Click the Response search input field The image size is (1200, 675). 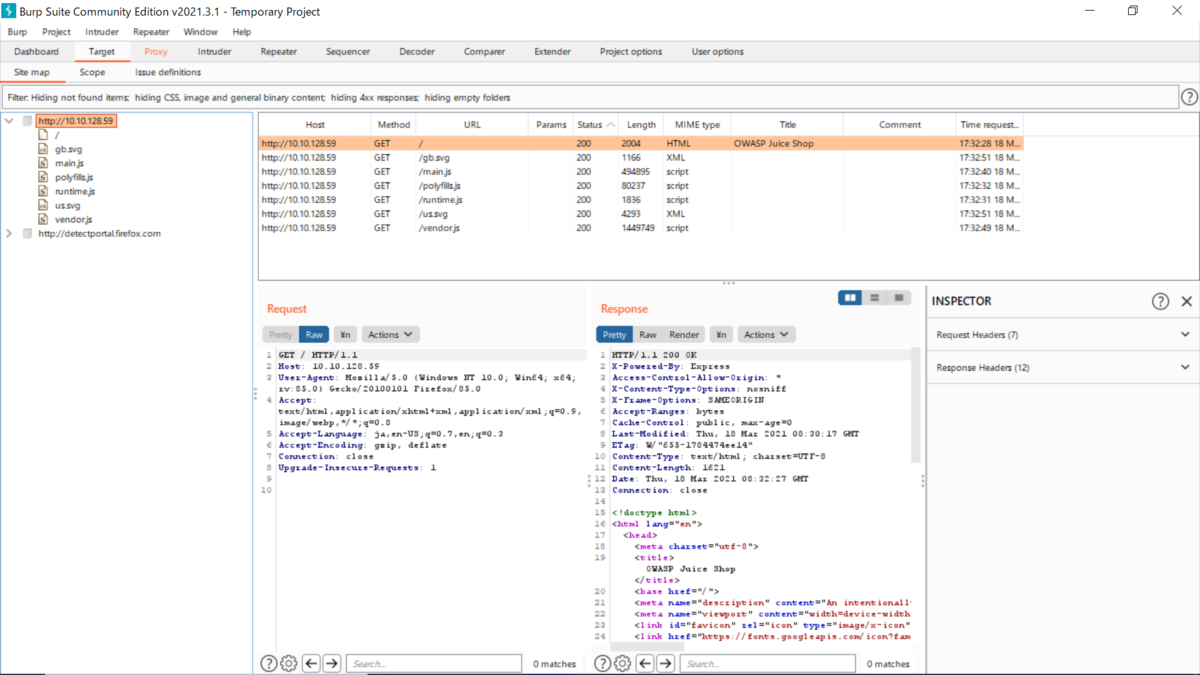pos(767,663)
